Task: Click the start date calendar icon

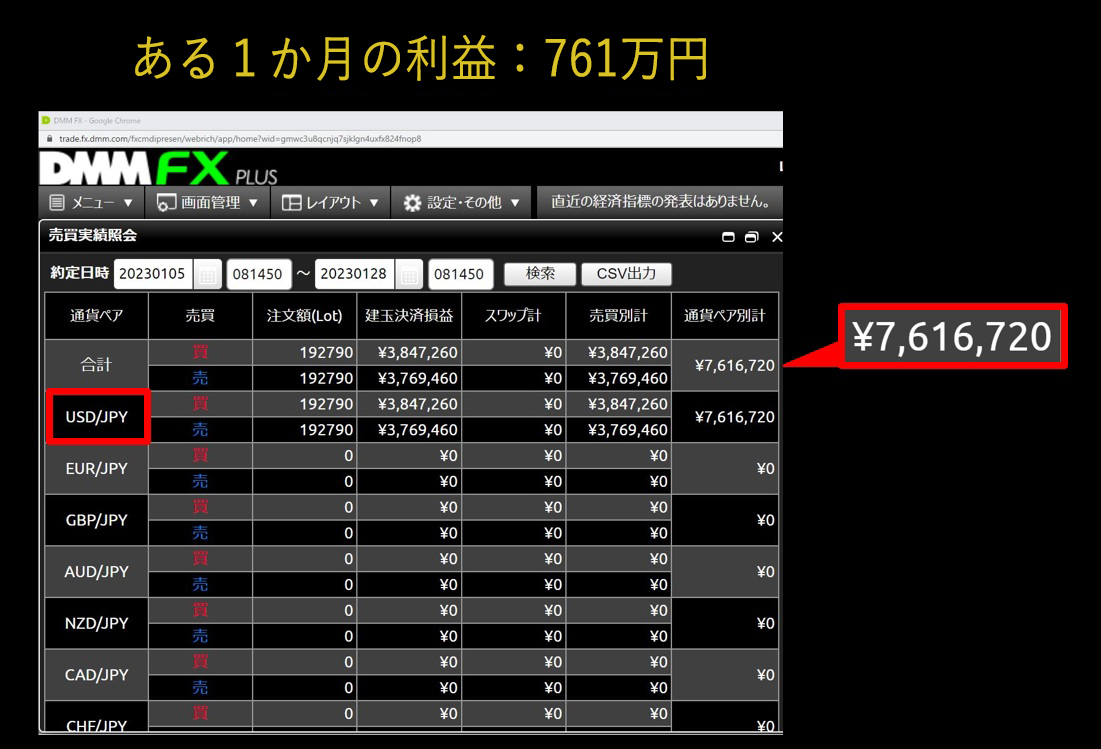Action: click(x=207, y=274)
